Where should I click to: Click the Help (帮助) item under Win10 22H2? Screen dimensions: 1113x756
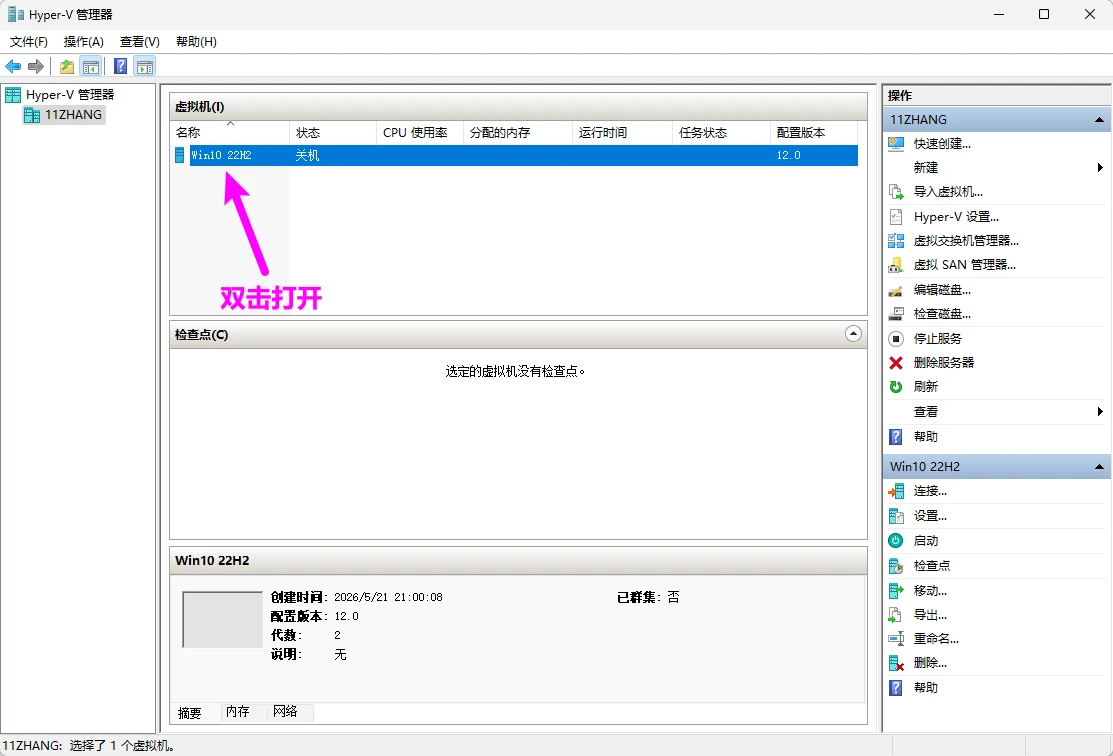[926, 688]
